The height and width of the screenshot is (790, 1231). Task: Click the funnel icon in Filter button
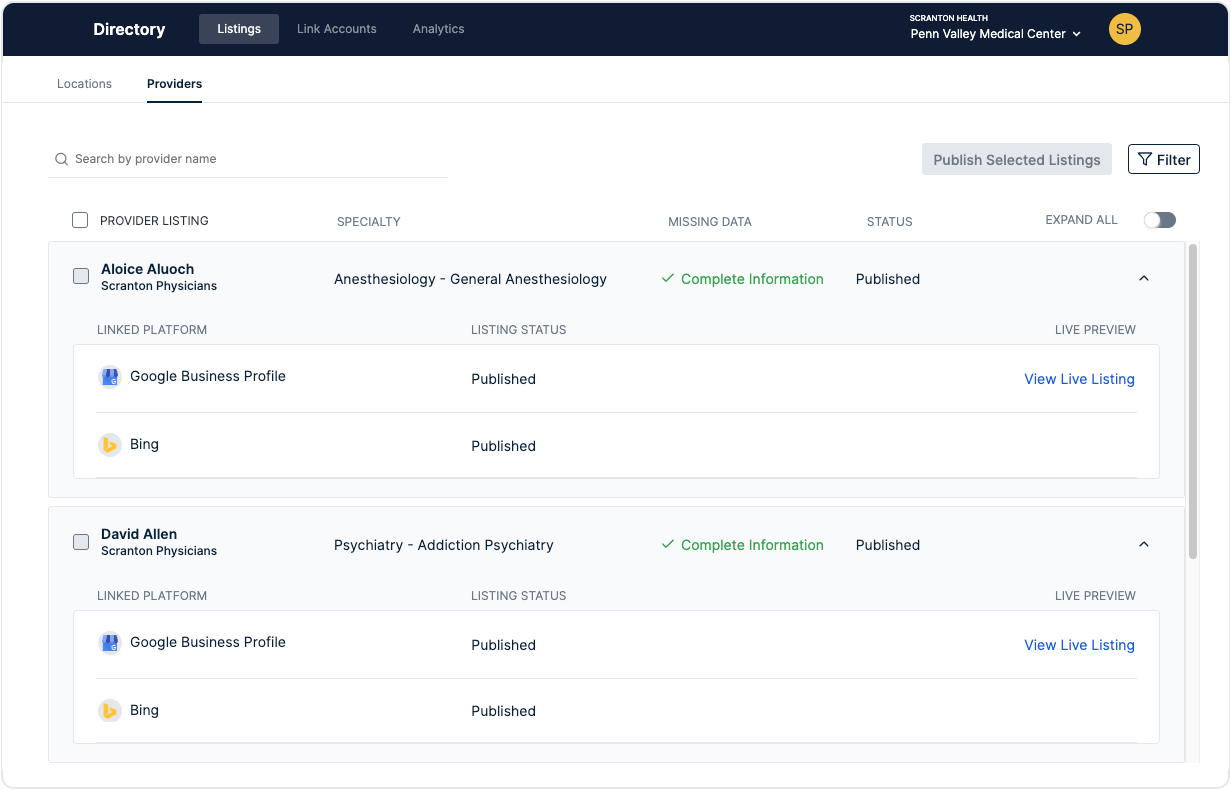[x=1146, y=159]
